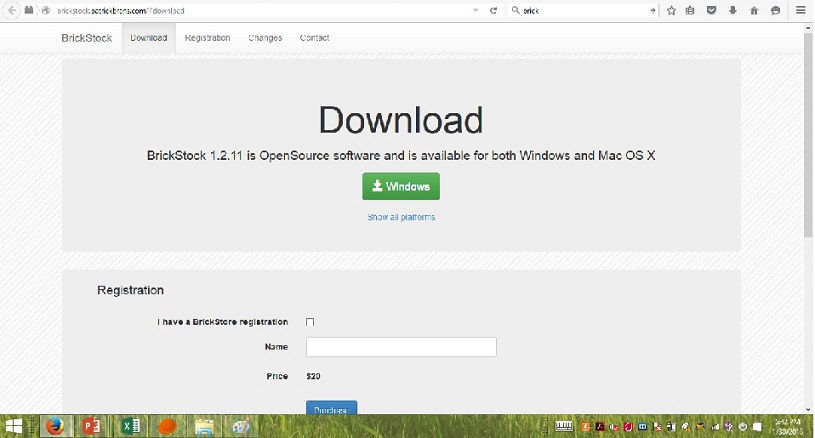Click the page vertical scrollbar thumb
The width and height of the screenshot is (815, 438).
(x=808, y=134)
